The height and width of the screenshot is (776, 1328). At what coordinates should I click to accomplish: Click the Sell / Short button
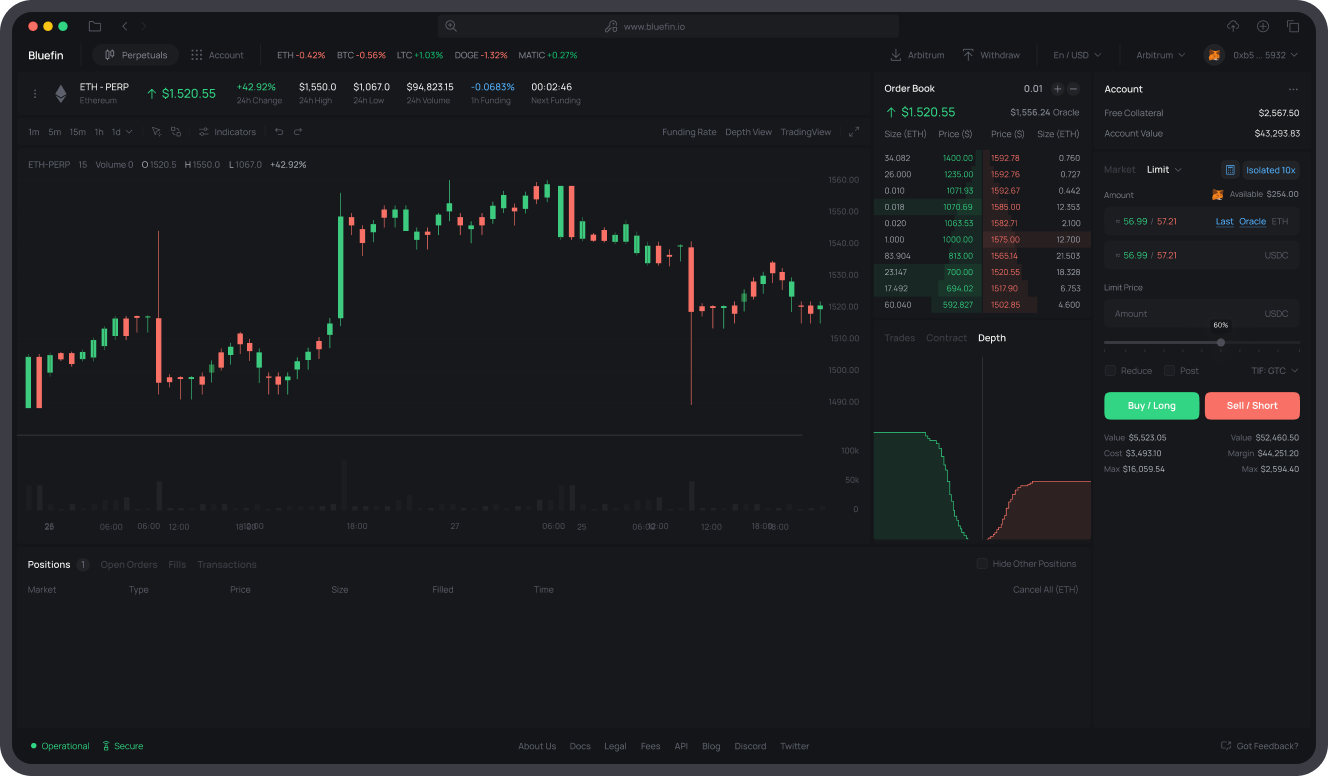pyautogui.click(x=1252, y=405)
